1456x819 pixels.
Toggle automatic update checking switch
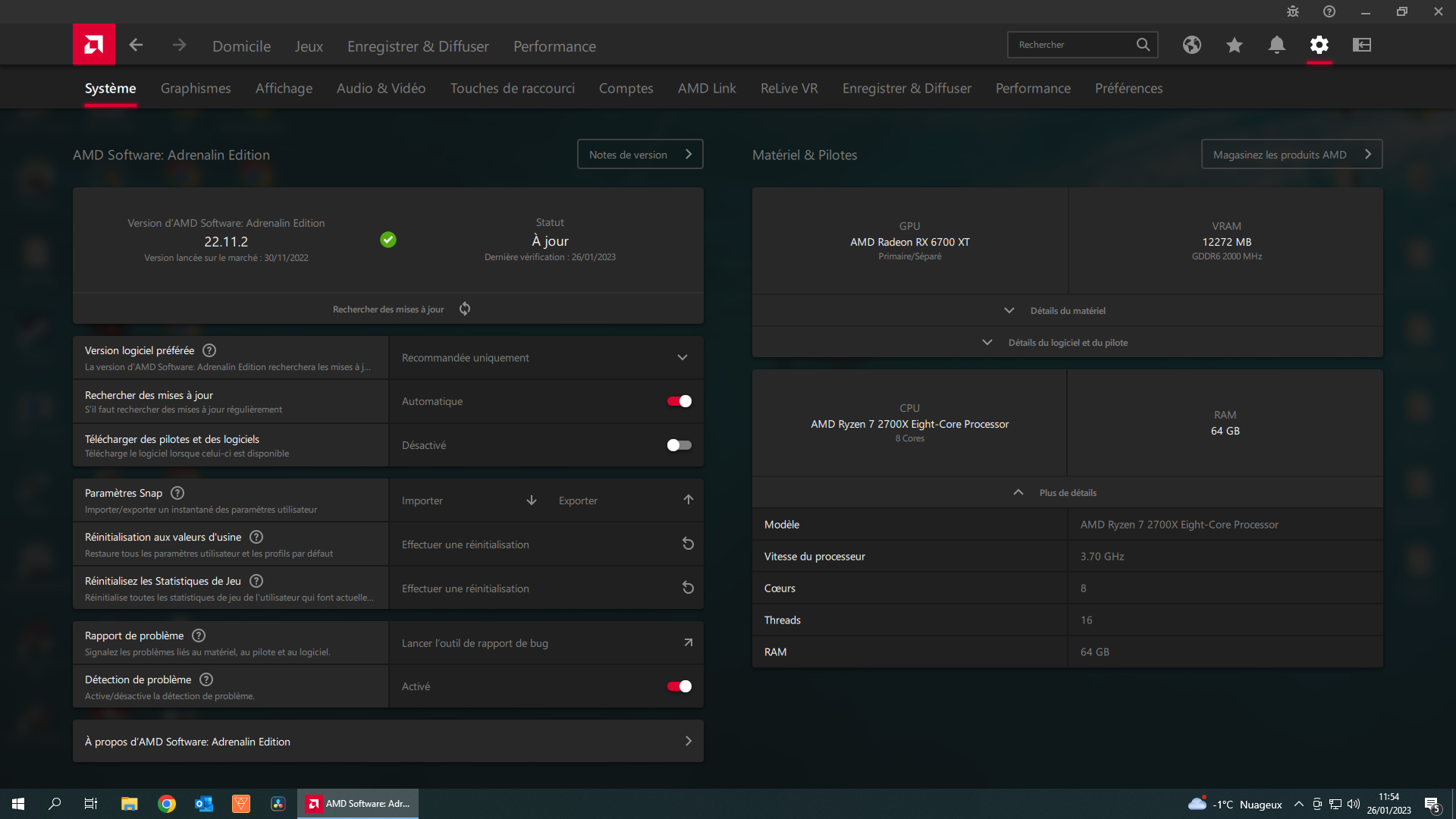point(679,401)
